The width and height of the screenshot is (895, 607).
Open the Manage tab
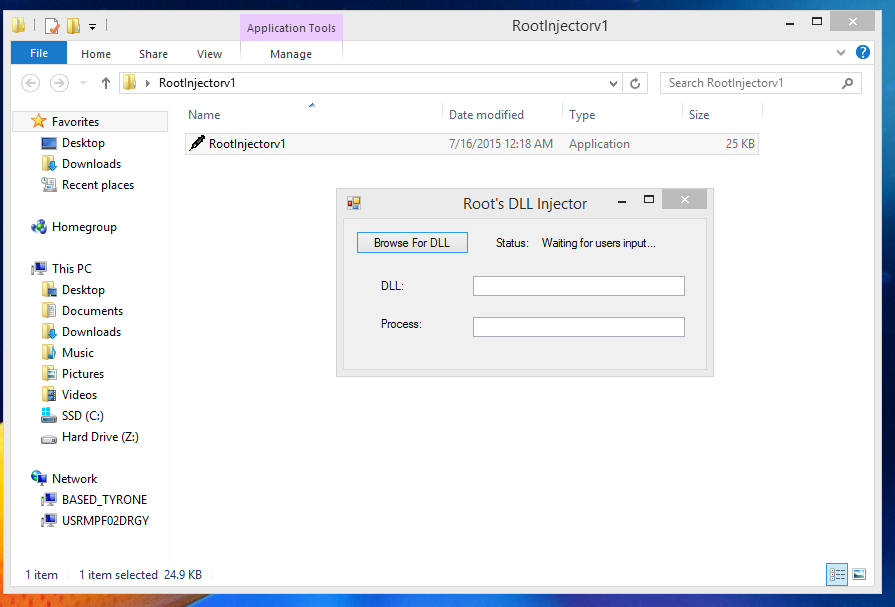pyautogui.click(x=291, y=54)
